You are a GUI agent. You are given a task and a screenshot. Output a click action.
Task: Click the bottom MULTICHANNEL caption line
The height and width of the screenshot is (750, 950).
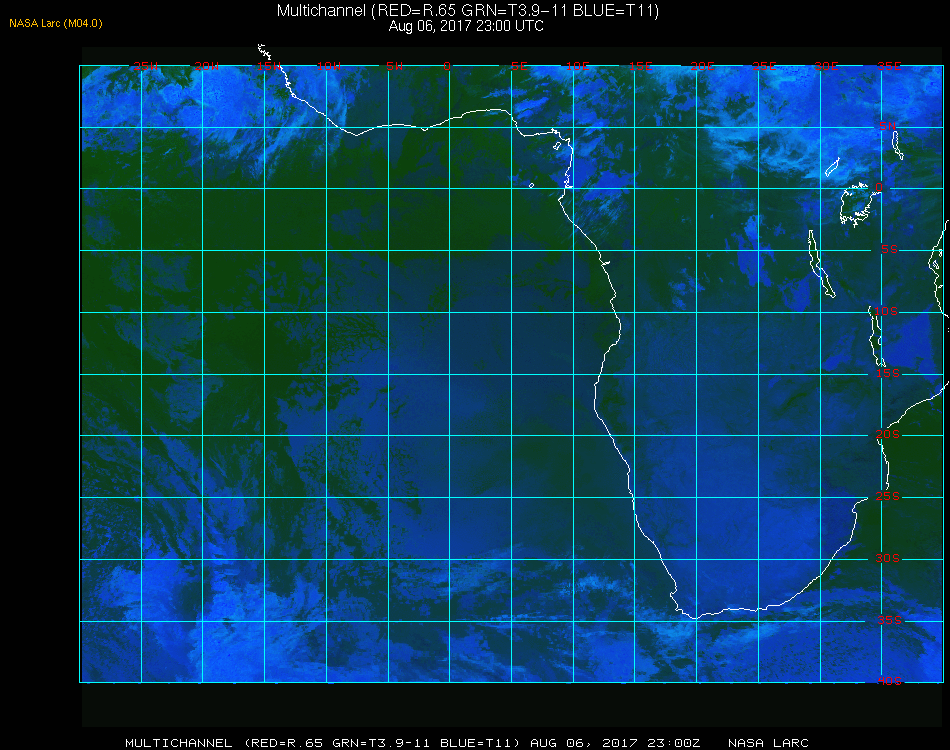467,743
